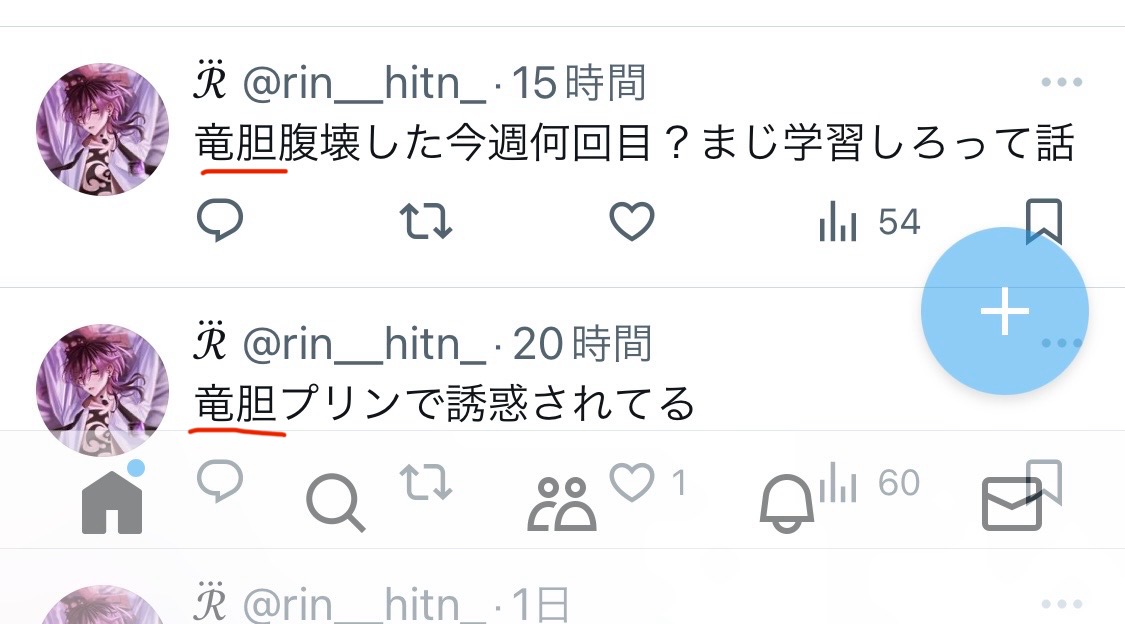The image size is (1125, 624).
Task: Open Search tab with magnifier icon
Action: (x=335, y=504)
